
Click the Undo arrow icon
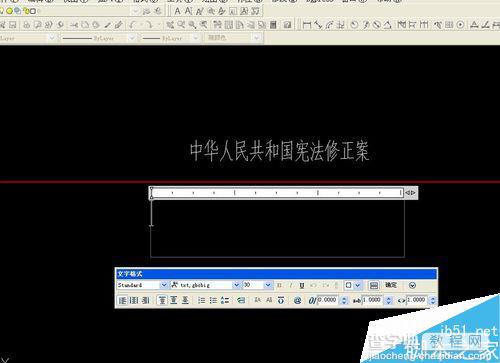pos(133,24)
